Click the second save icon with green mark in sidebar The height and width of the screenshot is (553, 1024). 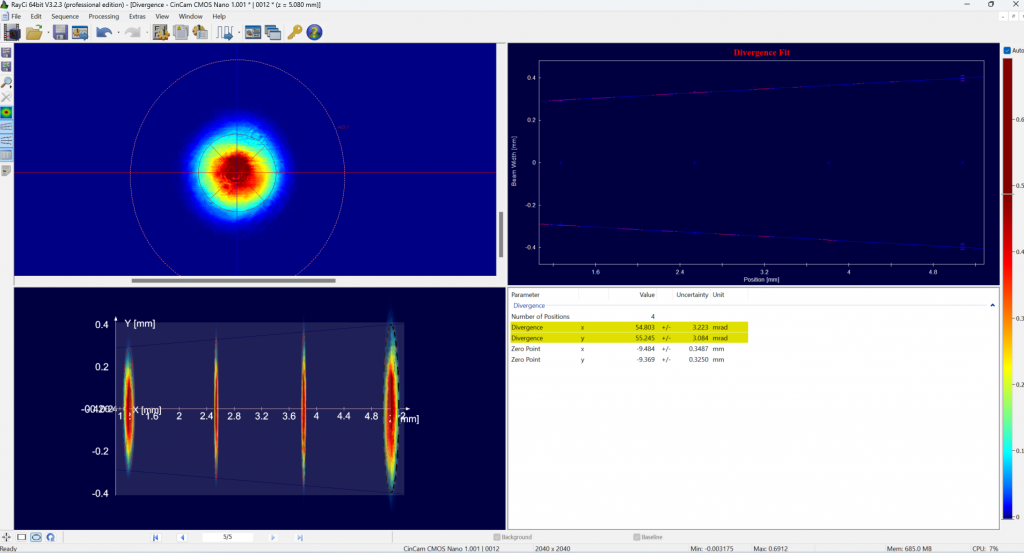[7, 67]
